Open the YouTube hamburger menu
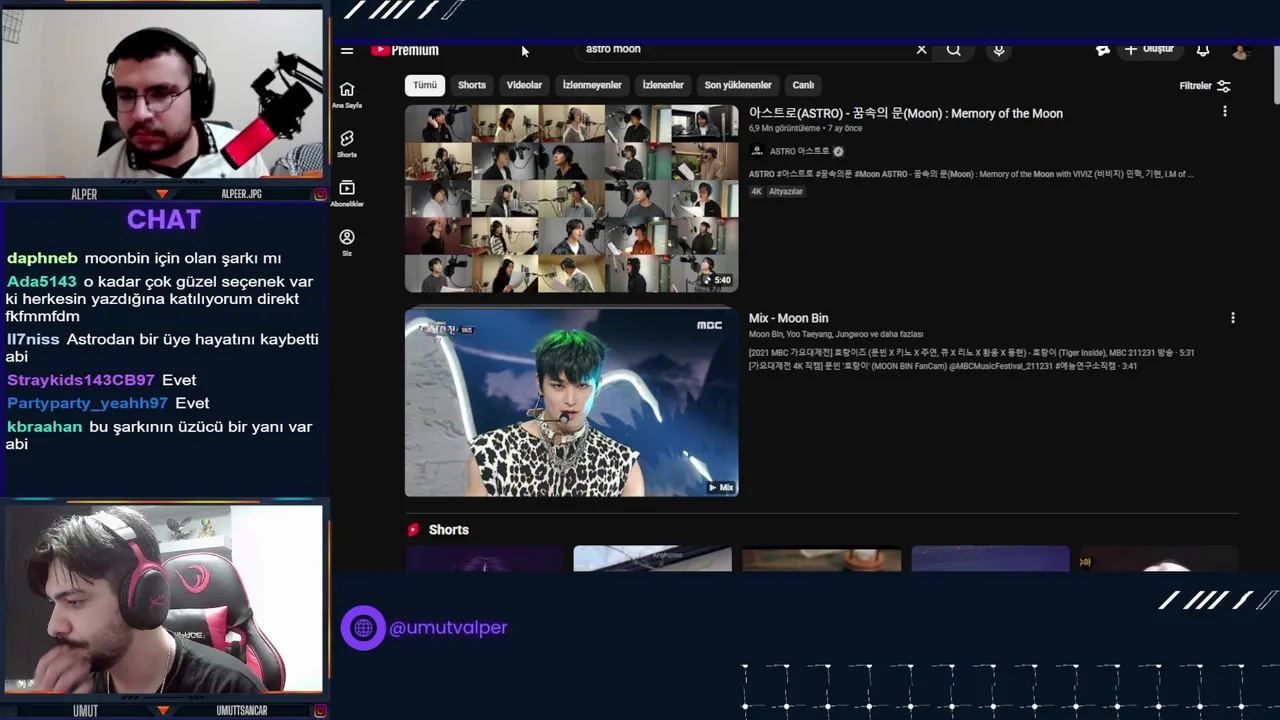1280x720 pixels. click(x=347, y=50)
